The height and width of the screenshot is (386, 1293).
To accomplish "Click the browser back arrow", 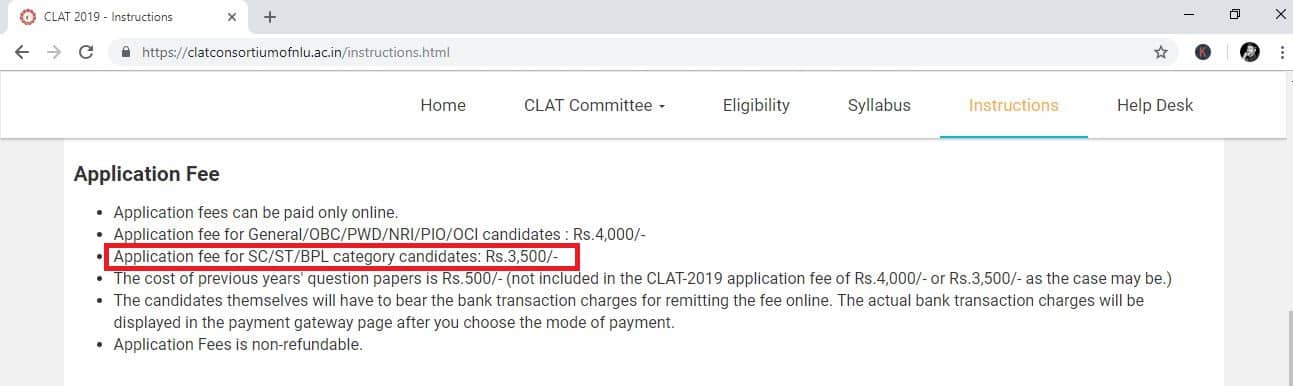I will coord(22,52).
